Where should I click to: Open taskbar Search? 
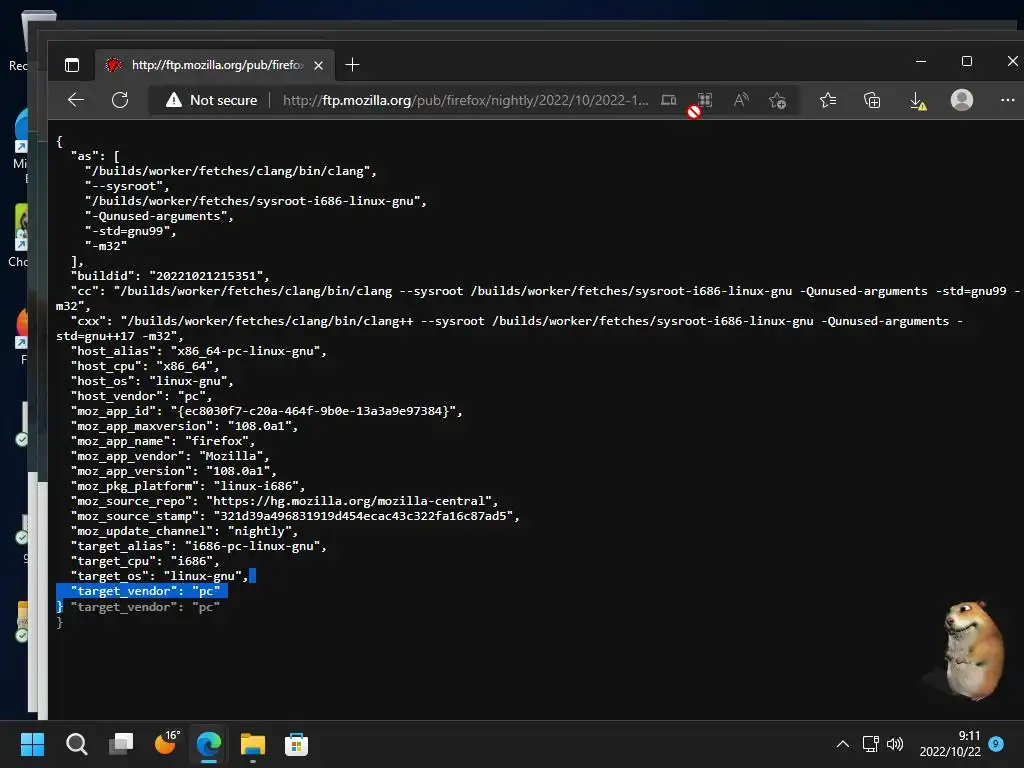[76, 744]
